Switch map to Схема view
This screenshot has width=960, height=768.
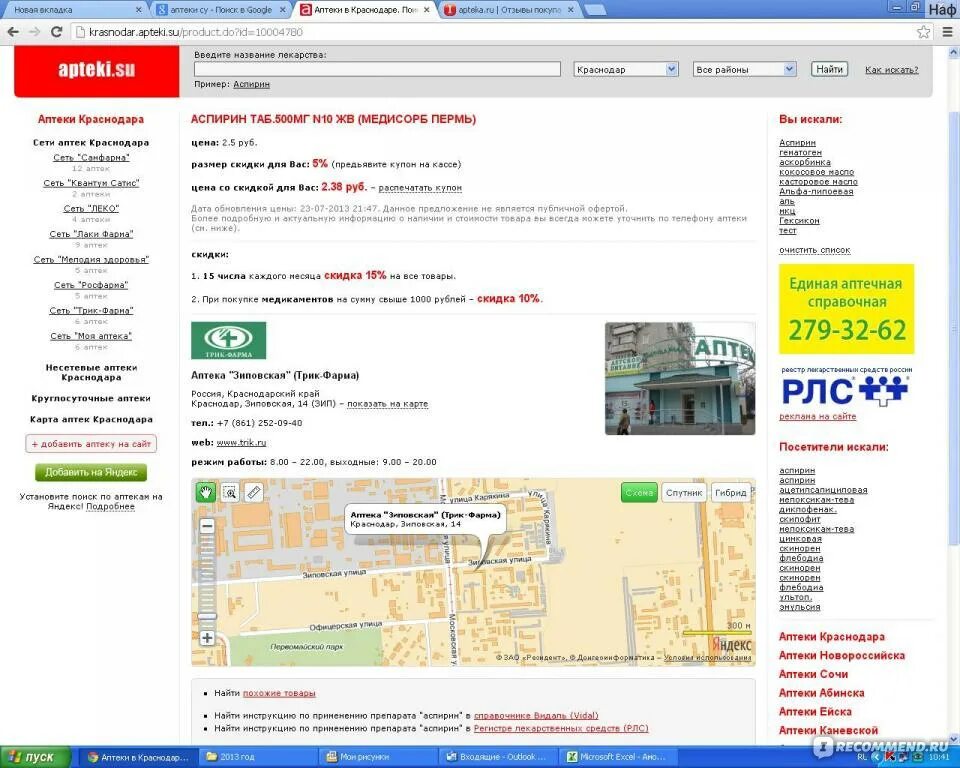coord(639,492)
